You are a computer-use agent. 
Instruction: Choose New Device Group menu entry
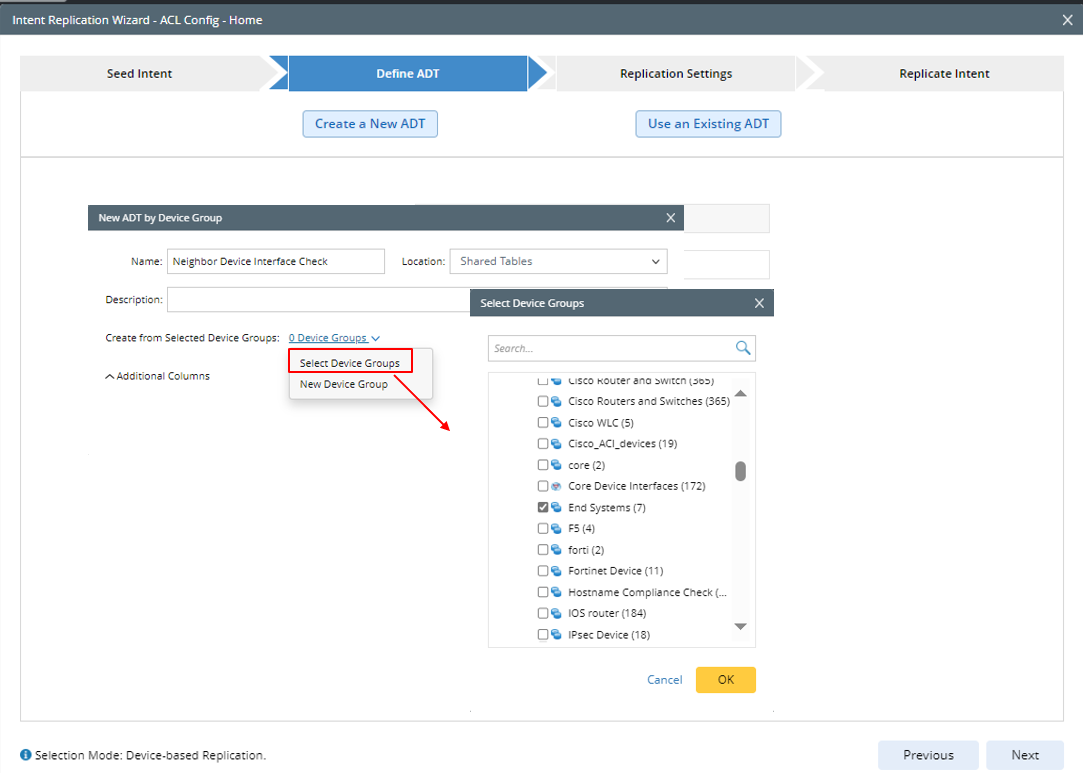coord(344,384)
